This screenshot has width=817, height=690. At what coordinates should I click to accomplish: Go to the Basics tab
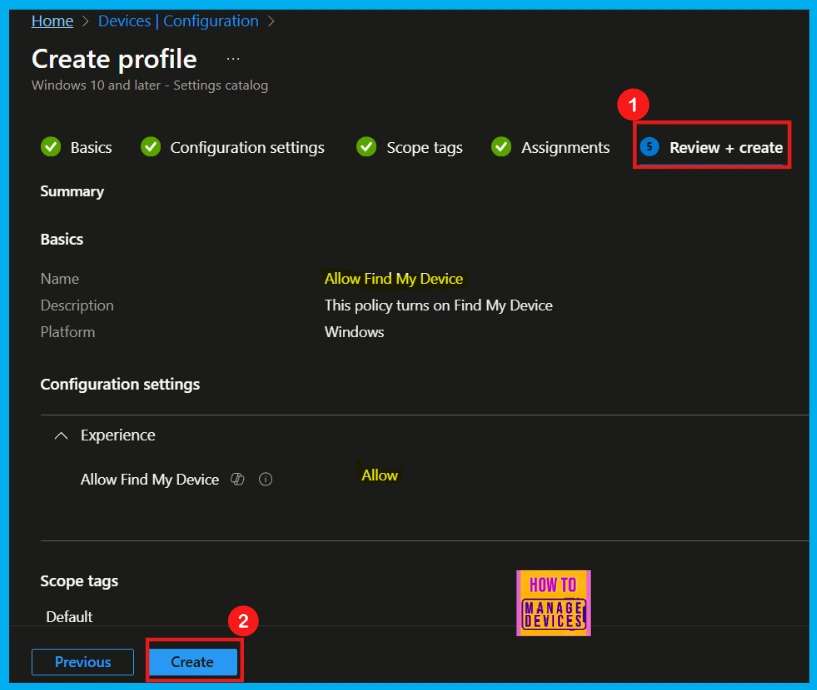[x=77, y=147]
